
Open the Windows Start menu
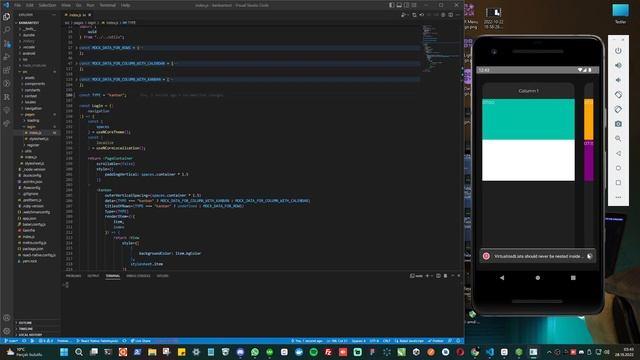point(64,352)
